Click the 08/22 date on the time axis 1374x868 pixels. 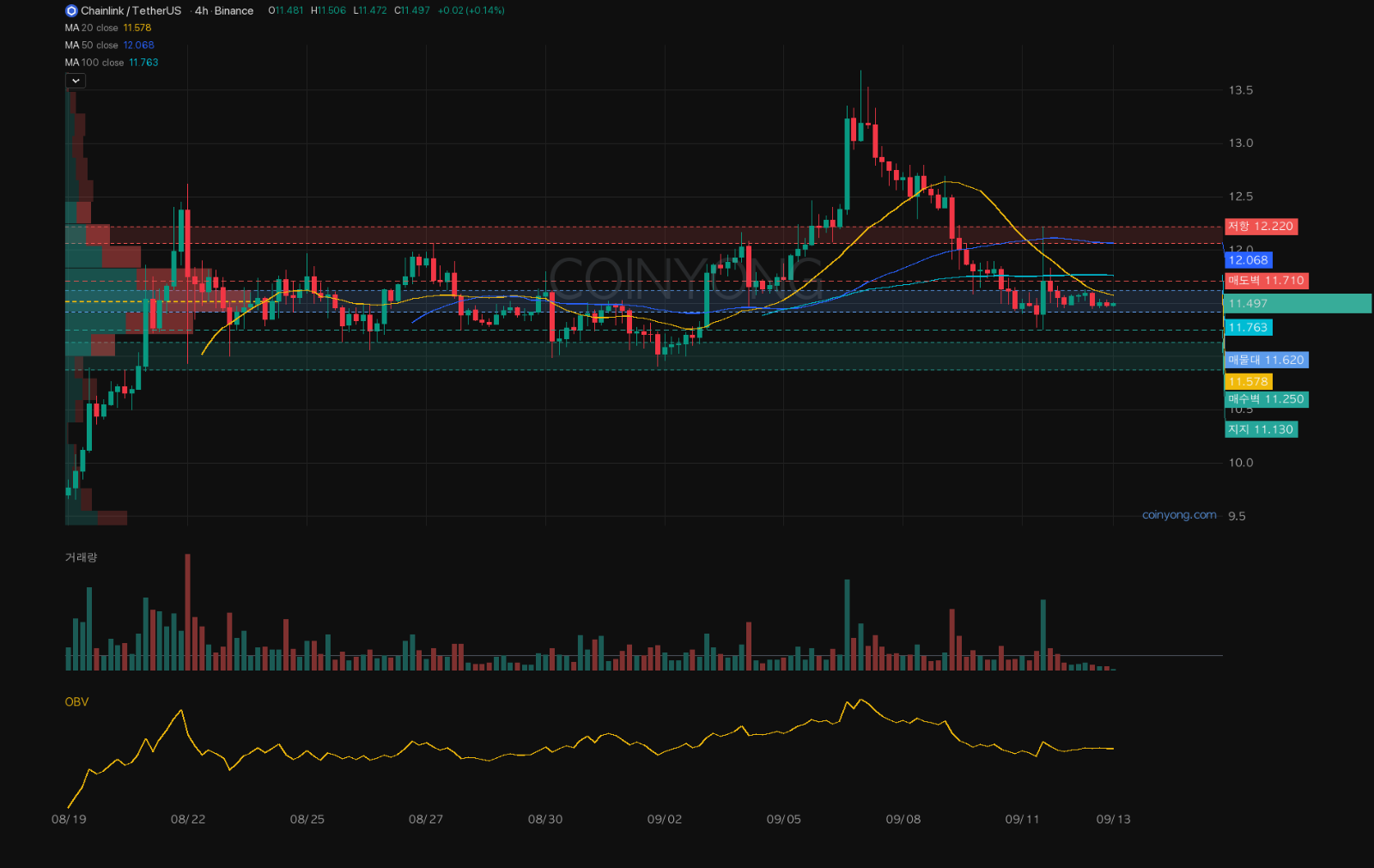click(188, 819)
